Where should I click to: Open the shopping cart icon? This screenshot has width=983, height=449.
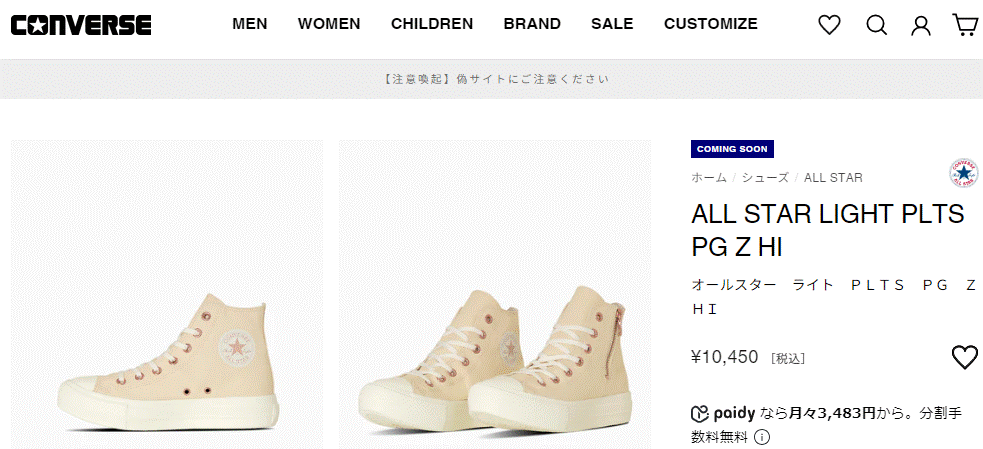tap(965, 25)
